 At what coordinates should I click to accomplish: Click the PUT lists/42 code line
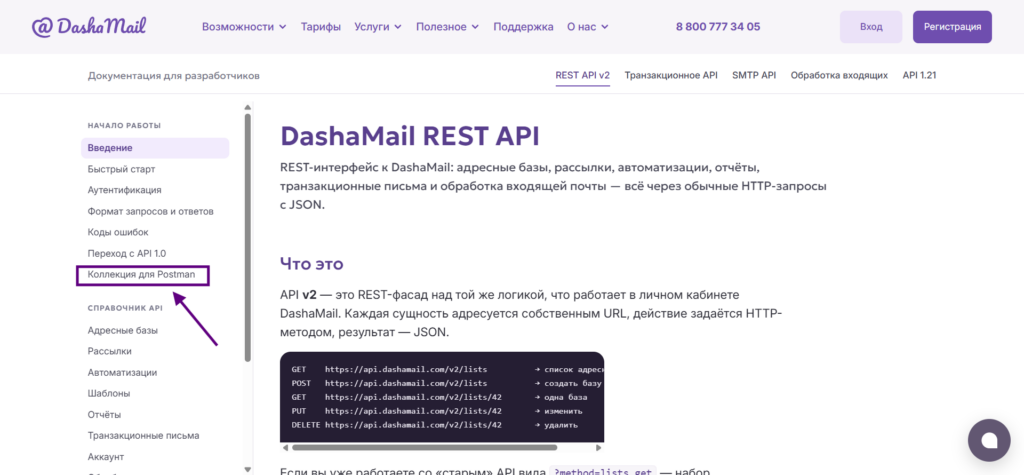(437, 412)
